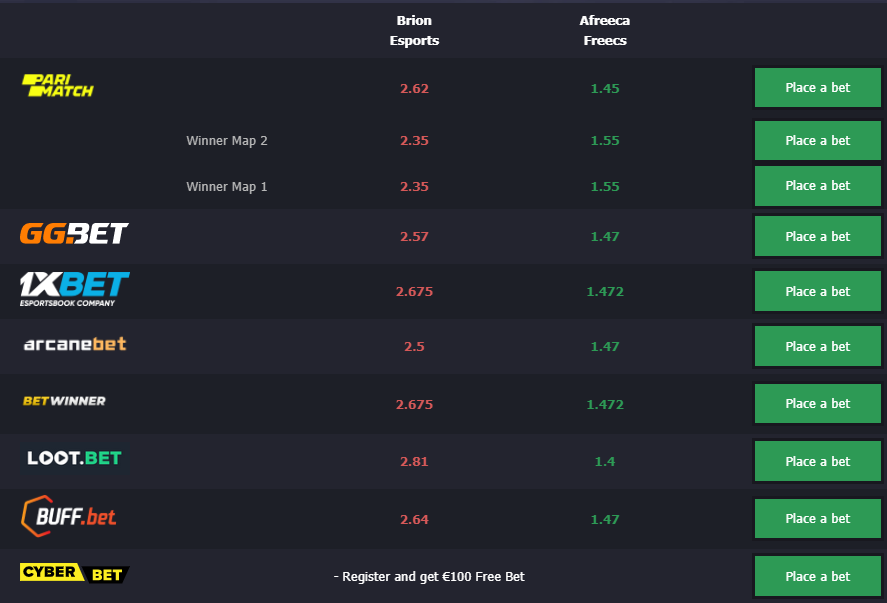Pick 1XBET Brion odds 2.675
This screenshot has width=887, height=603.
(x=414, y=291)
